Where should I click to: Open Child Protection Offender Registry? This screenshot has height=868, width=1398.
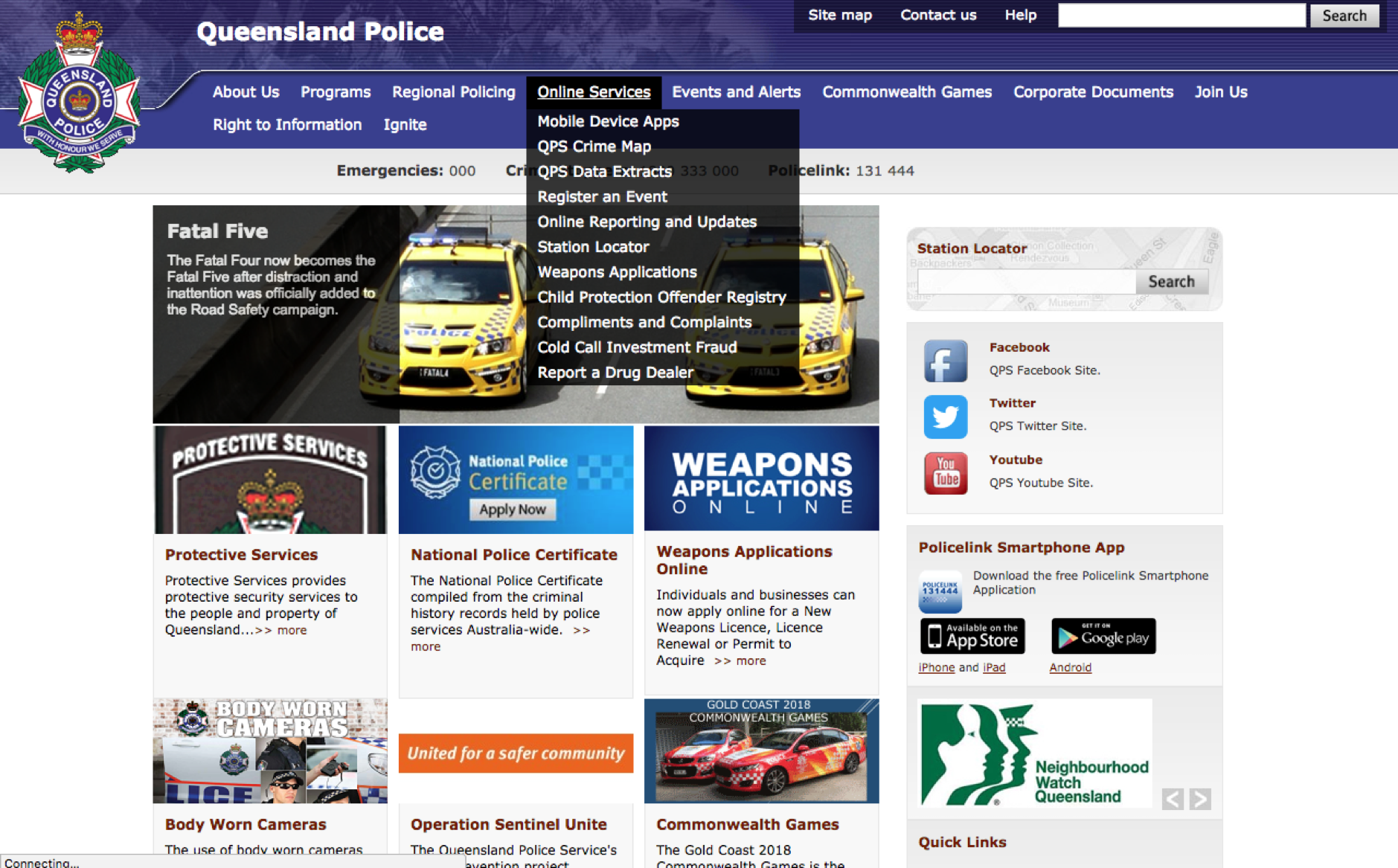click(662, 298)
